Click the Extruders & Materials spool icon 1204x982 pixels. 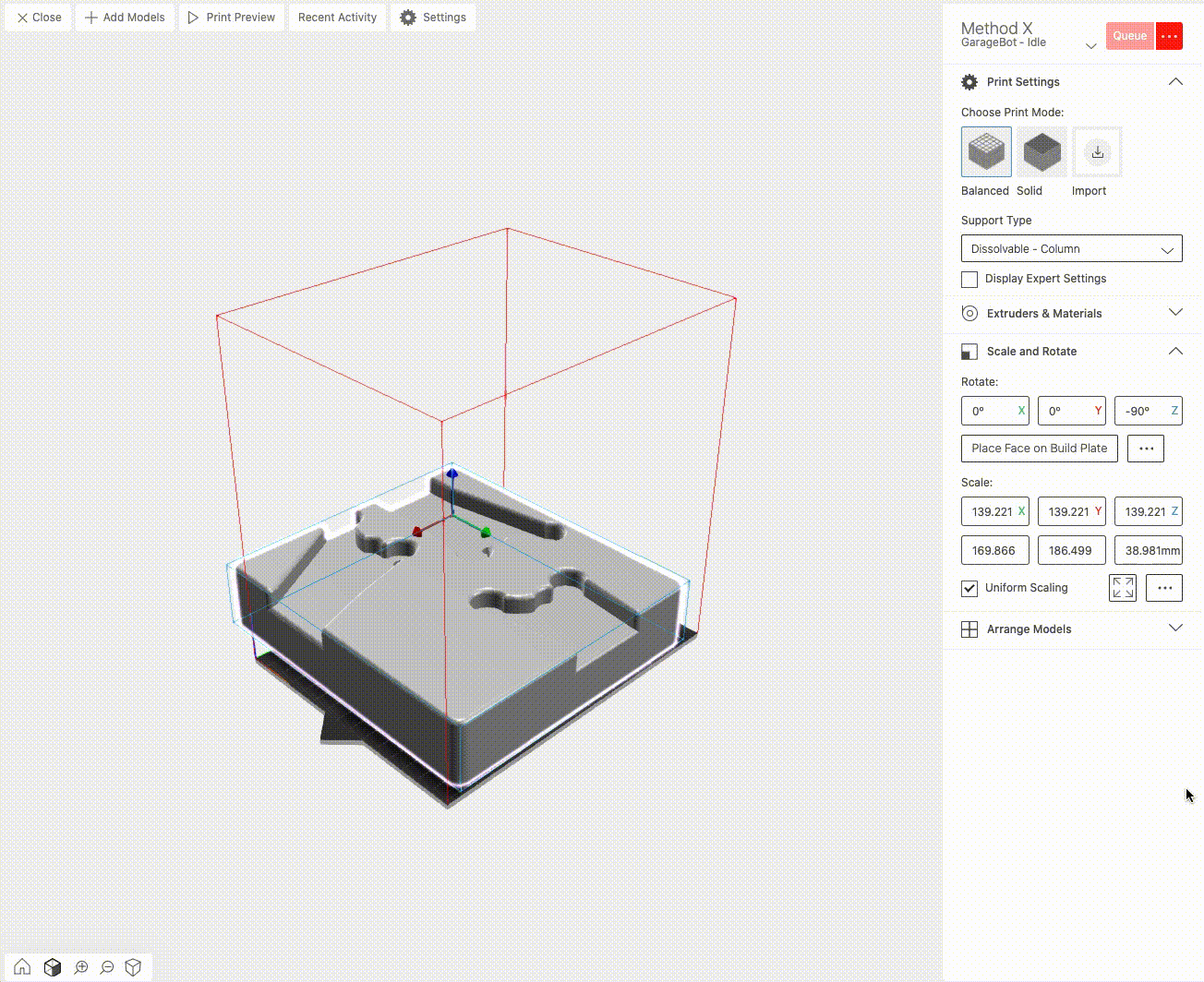pos(969,314)
